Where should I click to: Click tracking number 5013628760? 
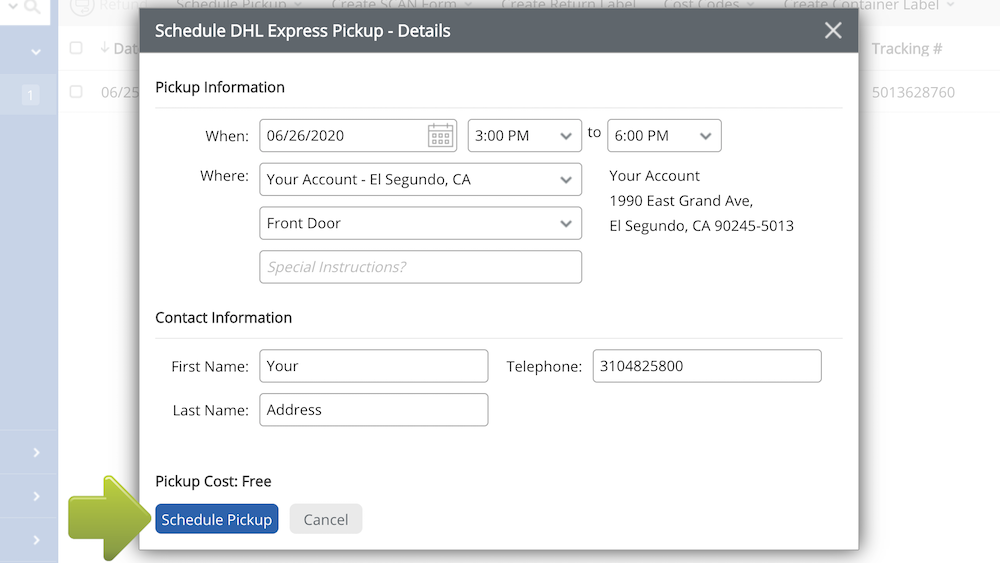[913, 92]
